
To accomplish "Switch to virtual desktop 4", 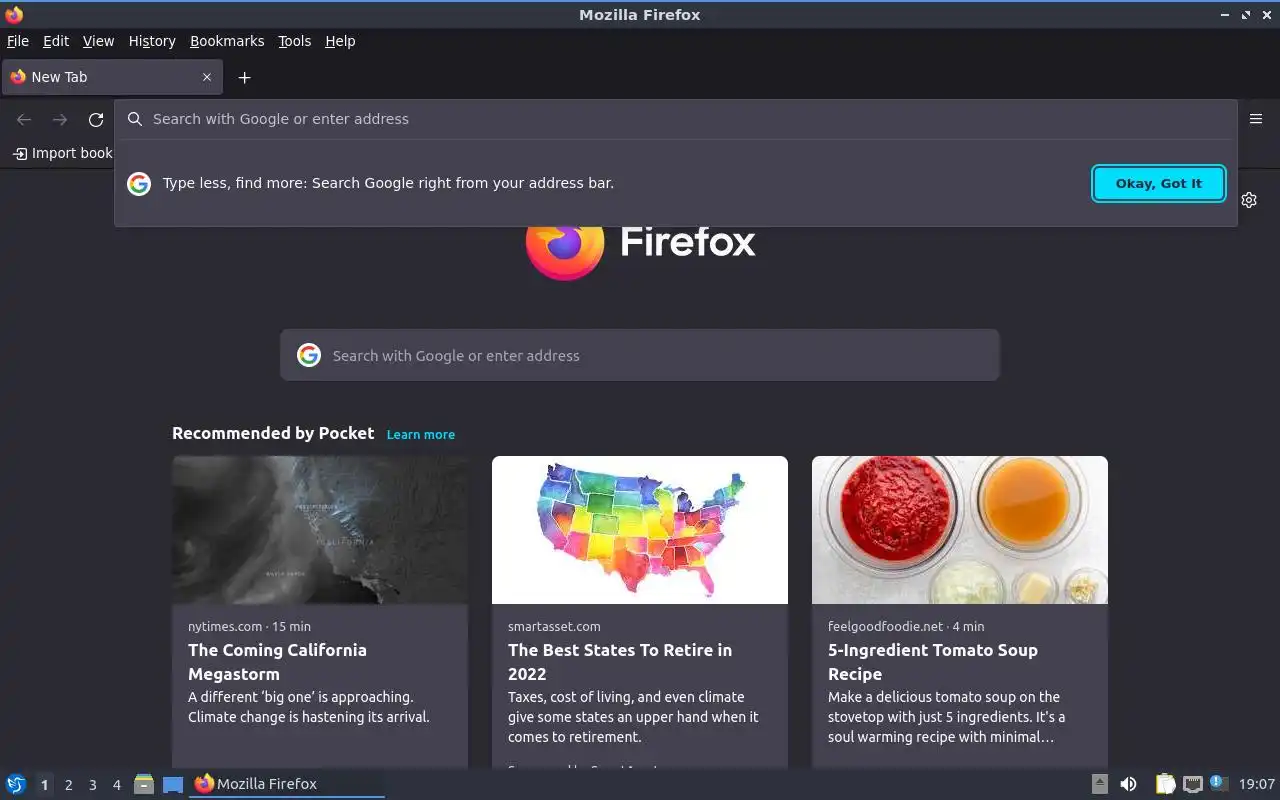I will (x=117, y=785).
